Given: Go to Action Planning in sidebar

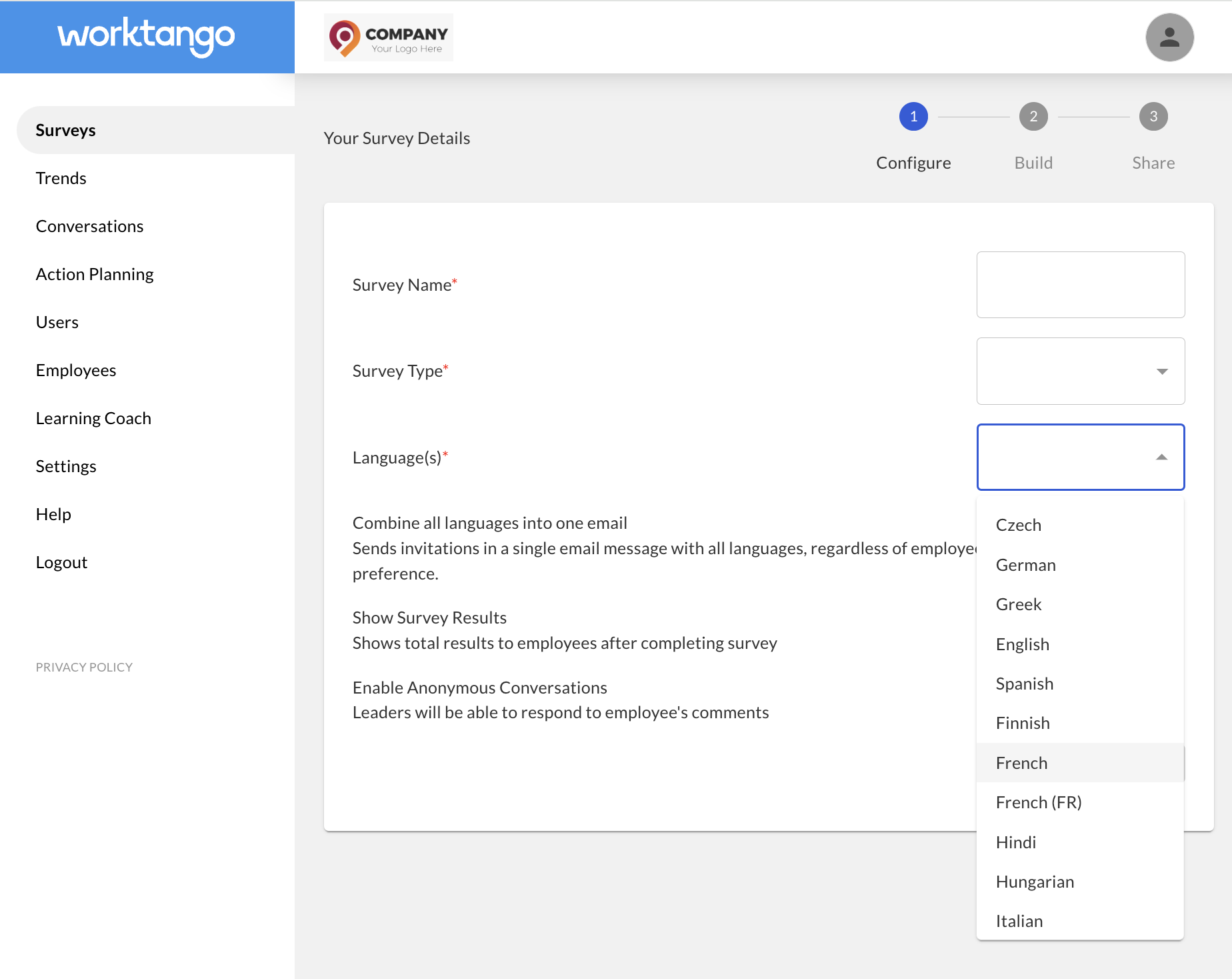Looking at the screenshot, I should (x=95, y=274).
